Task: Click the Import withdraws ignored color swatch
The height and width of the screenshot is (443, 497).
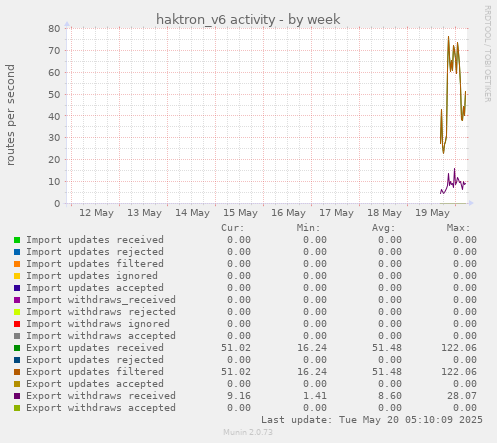Action: 17,324
